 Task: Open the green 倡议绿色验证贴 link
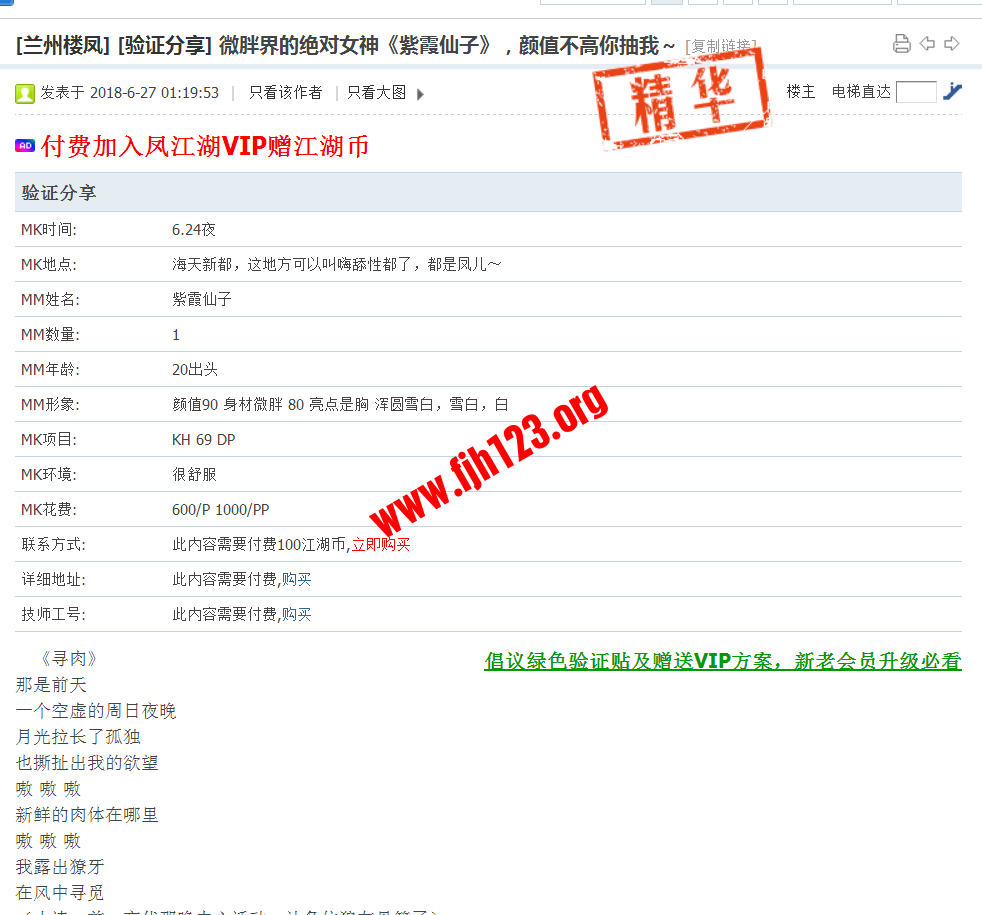722,661
